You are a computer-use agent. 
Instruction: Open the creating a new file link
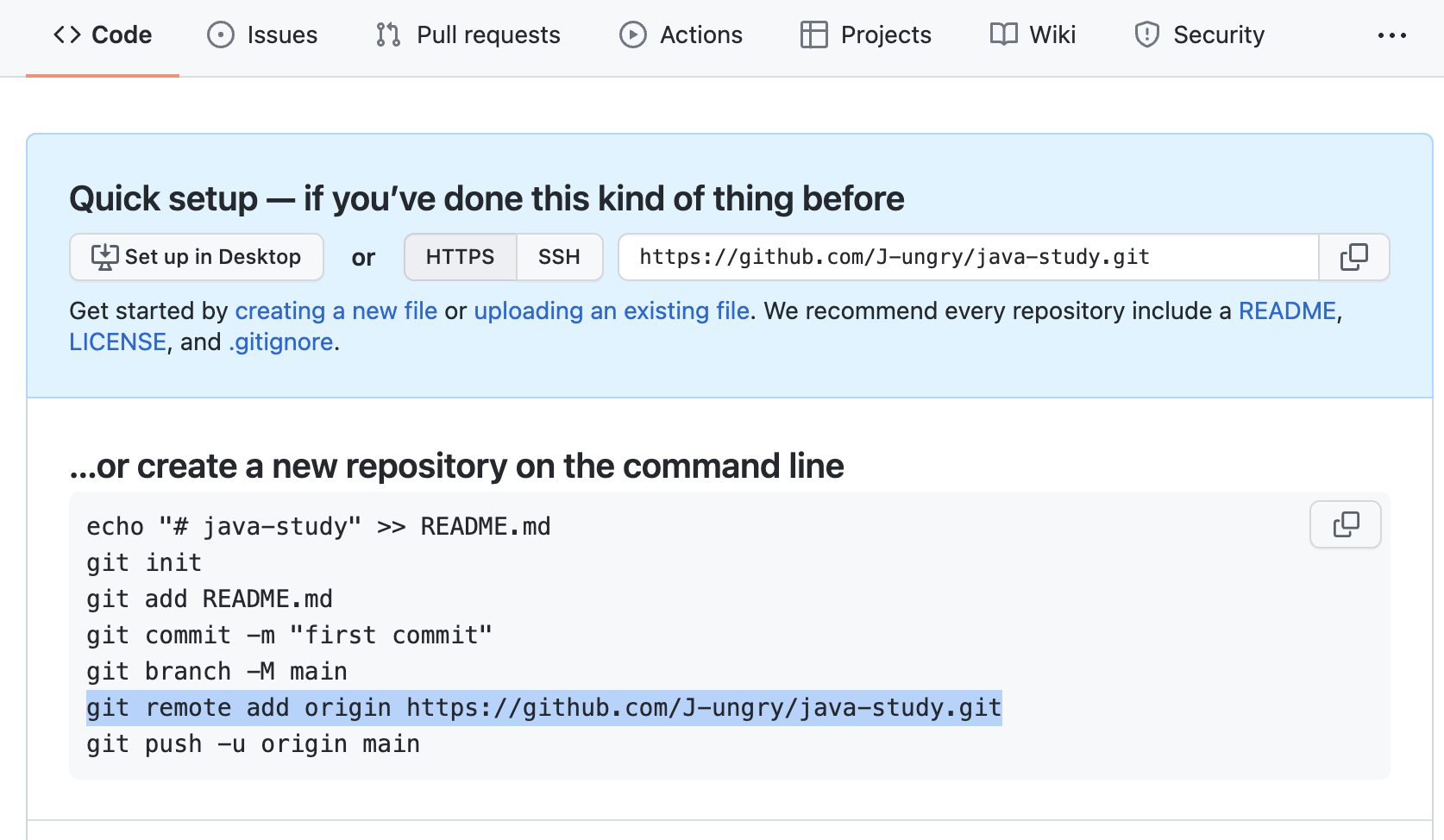(x=336, y=310)
